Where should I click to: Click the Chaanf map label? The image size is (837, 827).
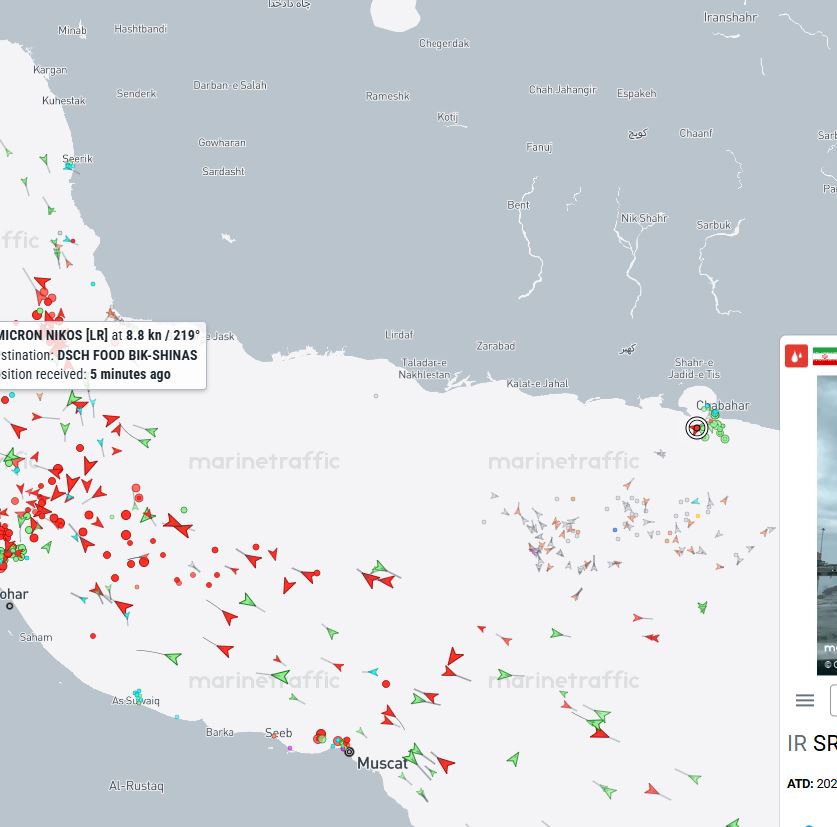[696, 133]
